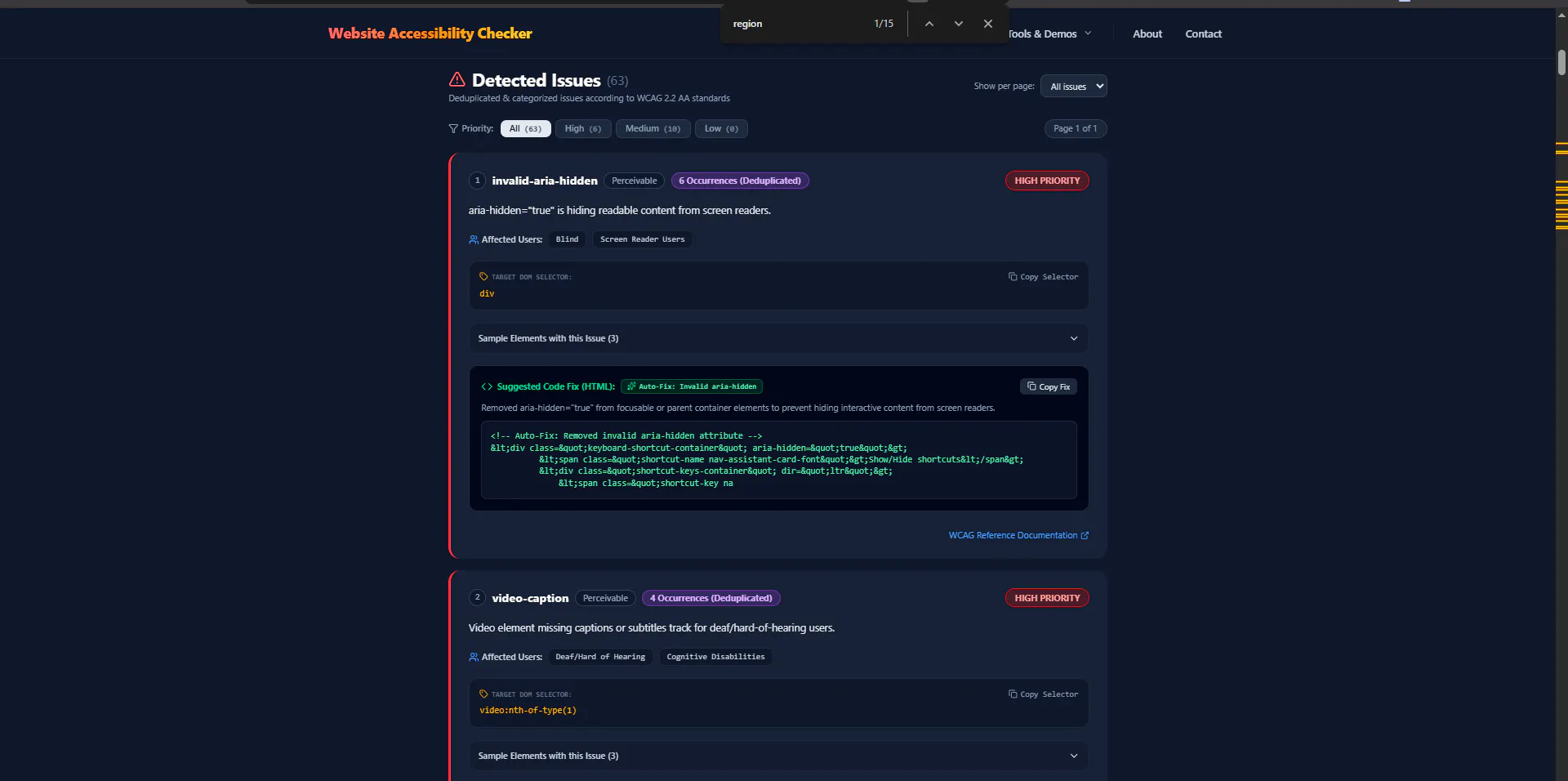The image size is (1568, 781).
Task: Filter issues by Low (0) priority
Action: [x=721, y=128]
